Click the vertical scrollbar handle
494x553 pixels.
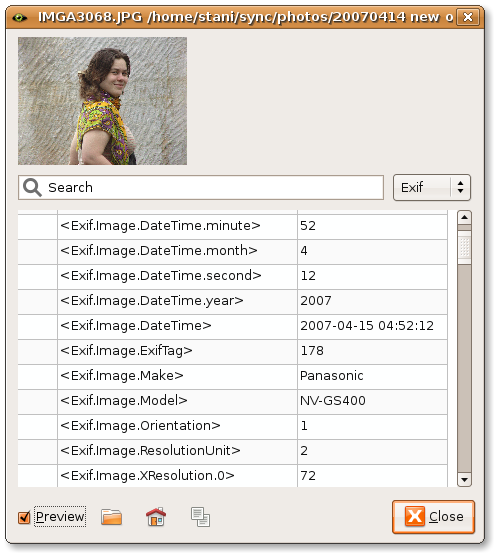coord(464,247)
